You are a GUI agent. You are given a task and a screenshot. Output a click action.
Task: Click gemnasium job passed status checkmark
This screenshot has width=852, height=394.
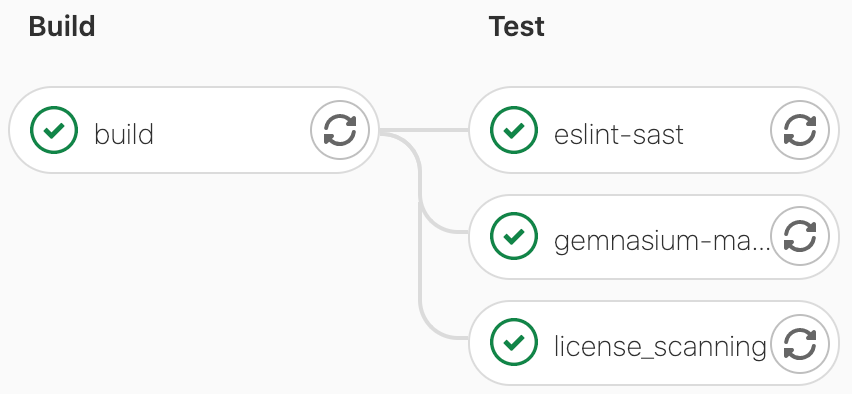pyautogui.click(x=514, y=236)
